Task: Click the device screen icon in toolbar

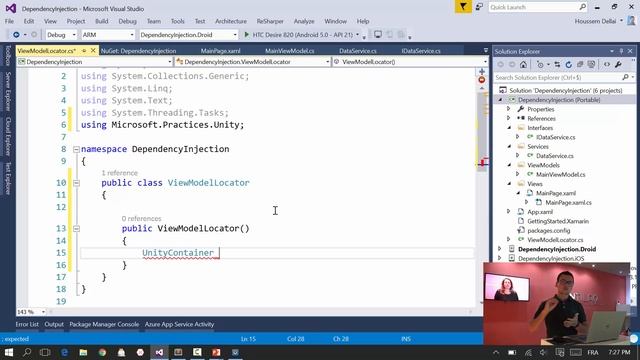Action: (x=378, y=35)
